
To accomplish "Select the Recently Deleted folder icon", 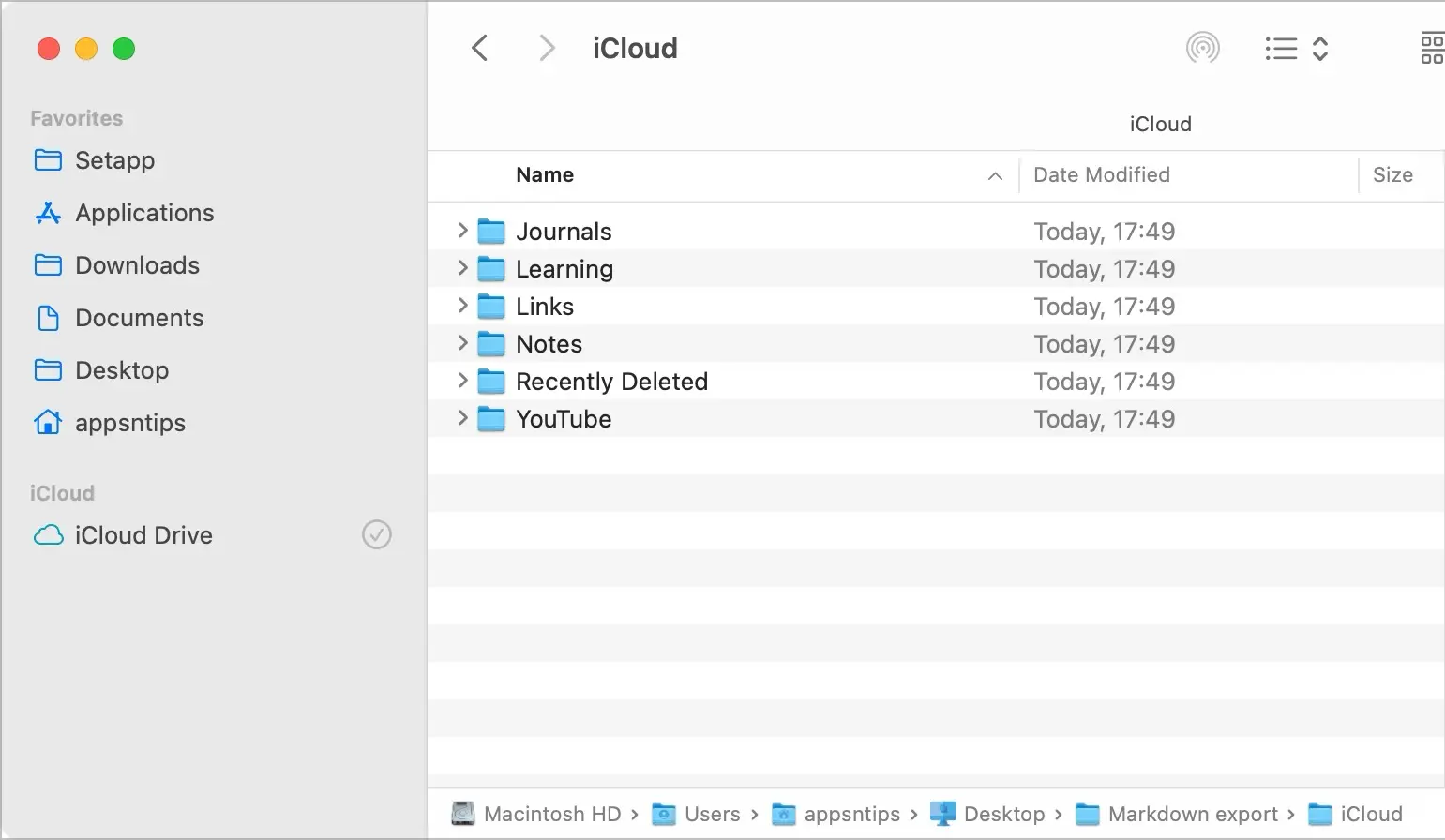I will coord(491,382).
